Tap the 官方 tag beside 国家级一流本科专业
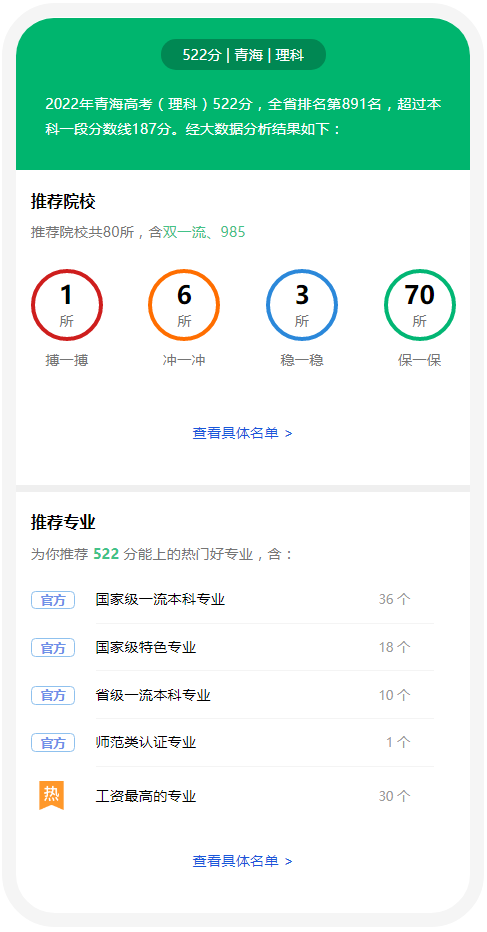The width and height of the screenshot is (487, 932). [53, 600]
